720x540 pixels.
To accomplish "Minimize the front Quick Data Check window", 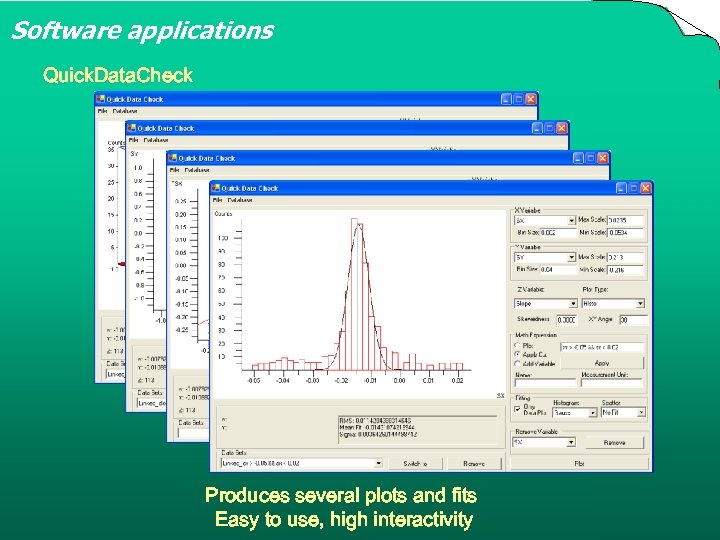I will pyautogui.click(x=621, y=188).
